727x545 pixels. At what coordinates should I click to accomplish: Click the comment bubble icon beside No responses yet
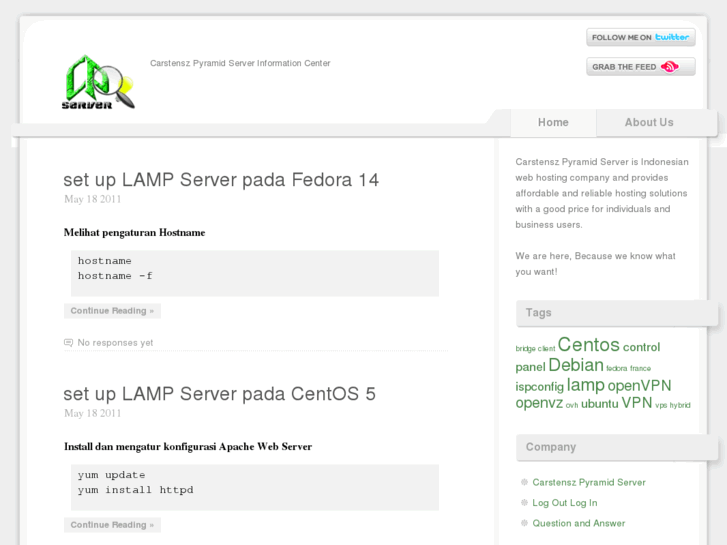point(68,342)
